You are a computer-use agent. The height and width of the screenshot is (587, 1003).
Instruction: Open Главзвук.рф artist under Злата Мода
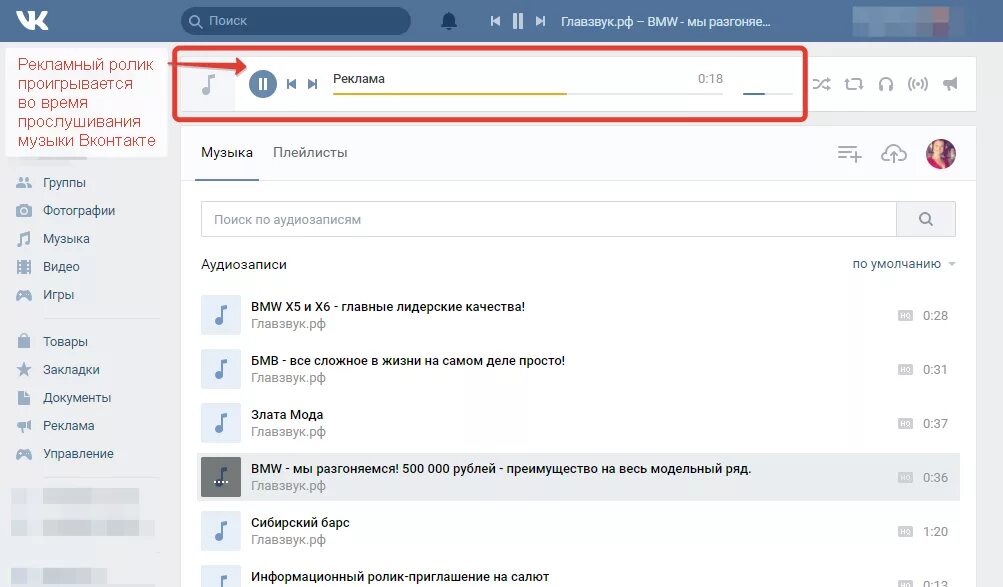(x=288, y=432)
